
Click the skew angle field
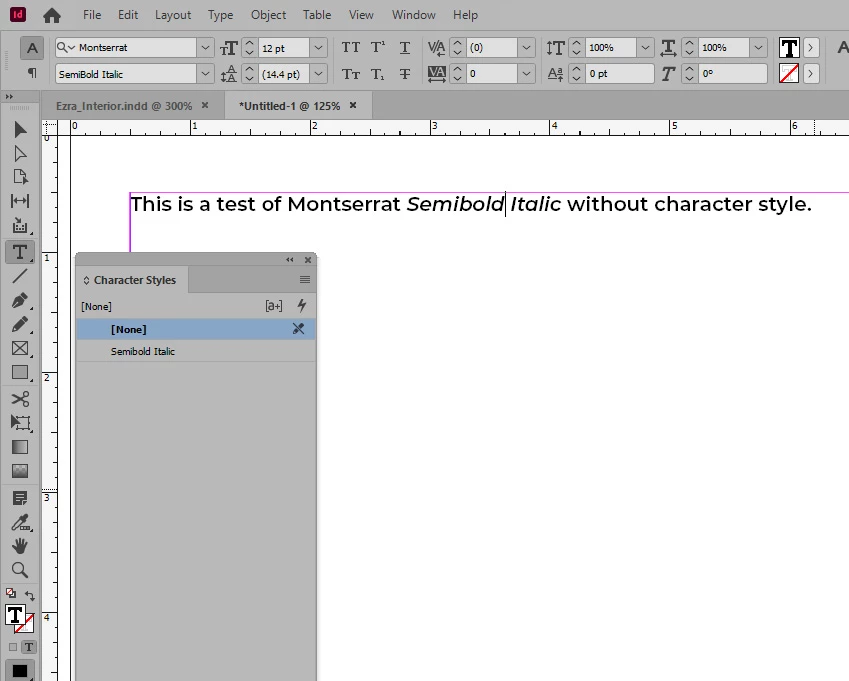click(x=732, y=74)
